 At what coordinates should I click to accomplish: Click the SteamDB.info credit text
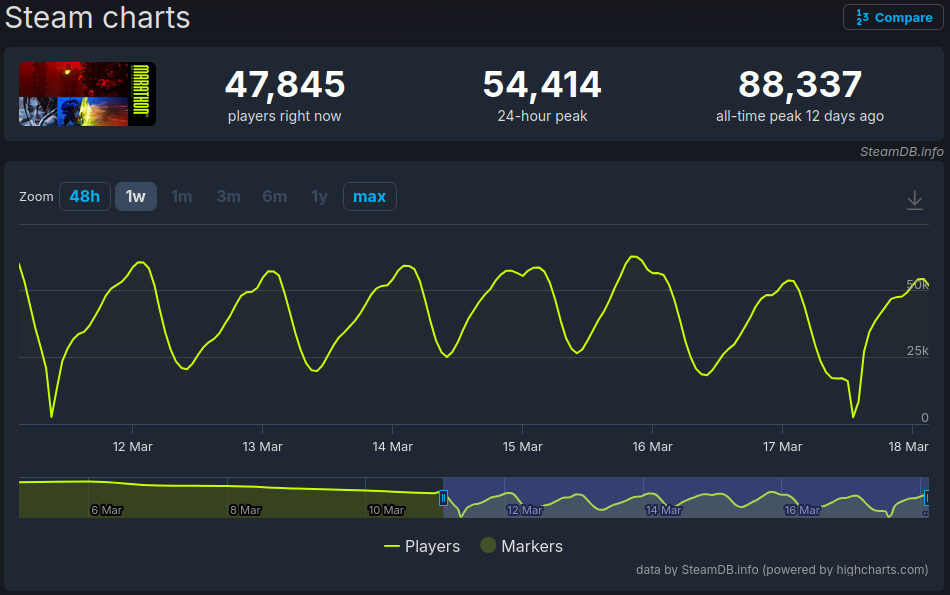pos(902,151)
